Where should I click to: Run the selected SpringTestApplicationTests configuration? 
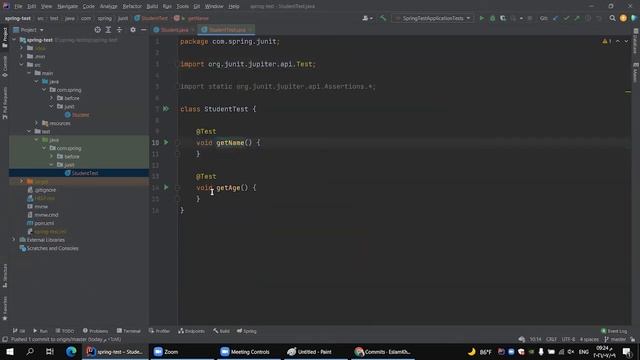click(482, 18)
